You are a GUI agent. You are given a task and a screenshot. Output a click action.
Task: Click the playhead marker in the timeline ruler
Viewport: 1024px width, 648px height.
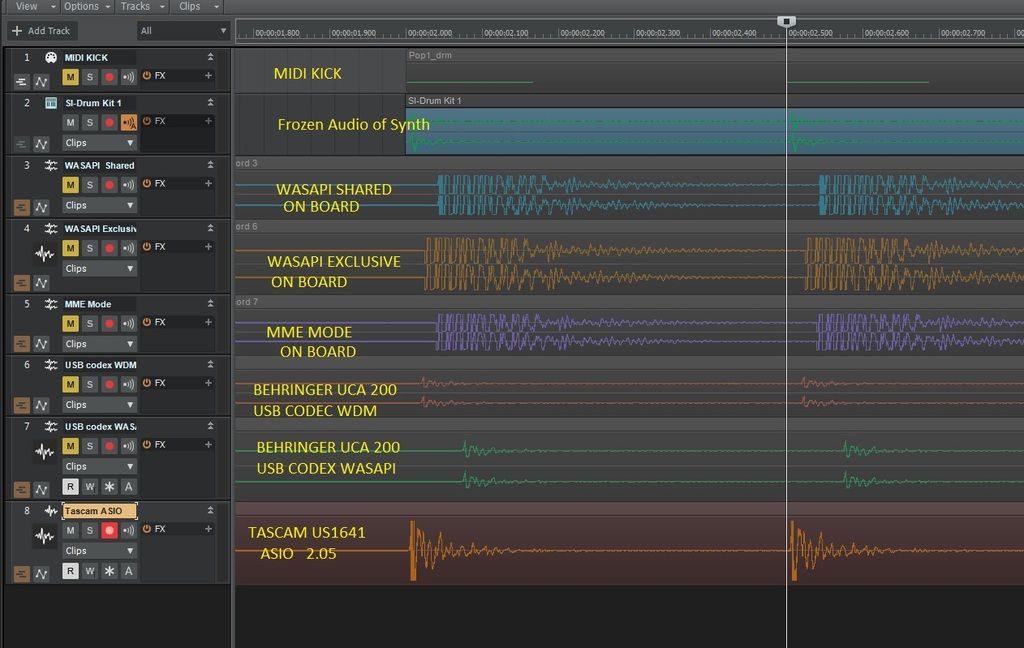pos(787,20)
